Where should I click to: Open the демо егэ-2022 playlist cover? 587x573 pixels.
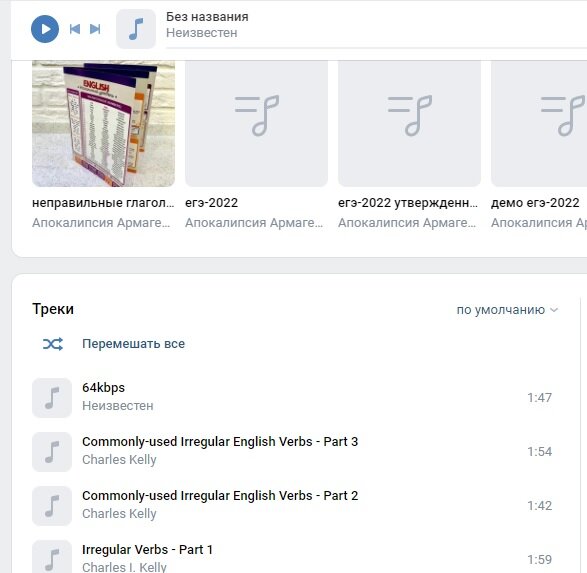coord(539,123)
